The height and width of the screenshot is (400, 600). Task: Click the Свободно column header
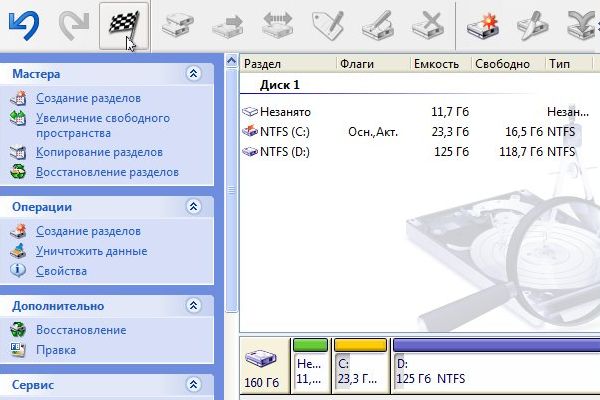(x=508, y=64)
